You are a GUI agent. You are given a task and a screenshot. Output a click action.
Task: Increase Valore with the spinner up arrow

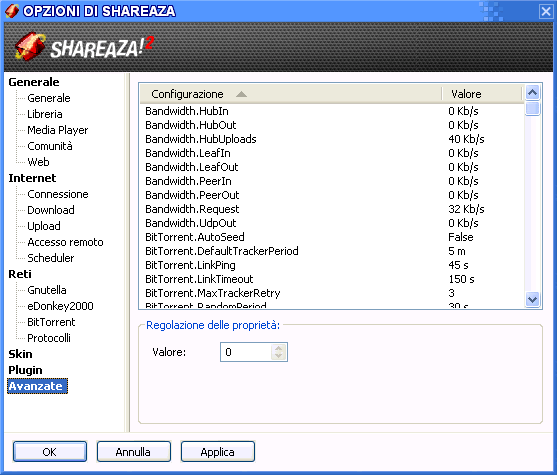[x=279, y=348]
